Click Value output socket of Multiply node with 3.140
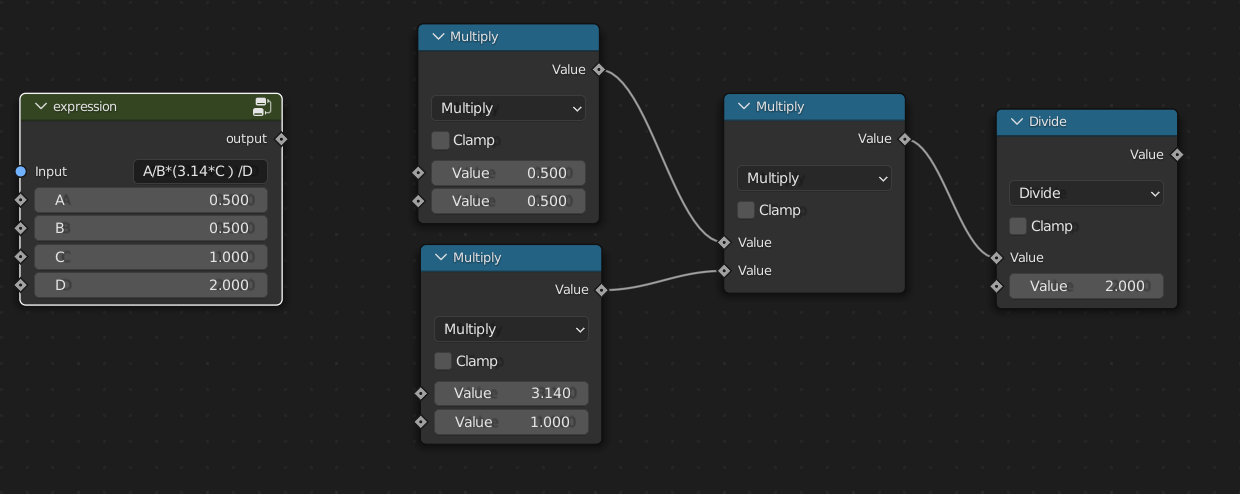Image resolution: width=1240 pixels, height=494 pixels. click(x=601, y=290)
